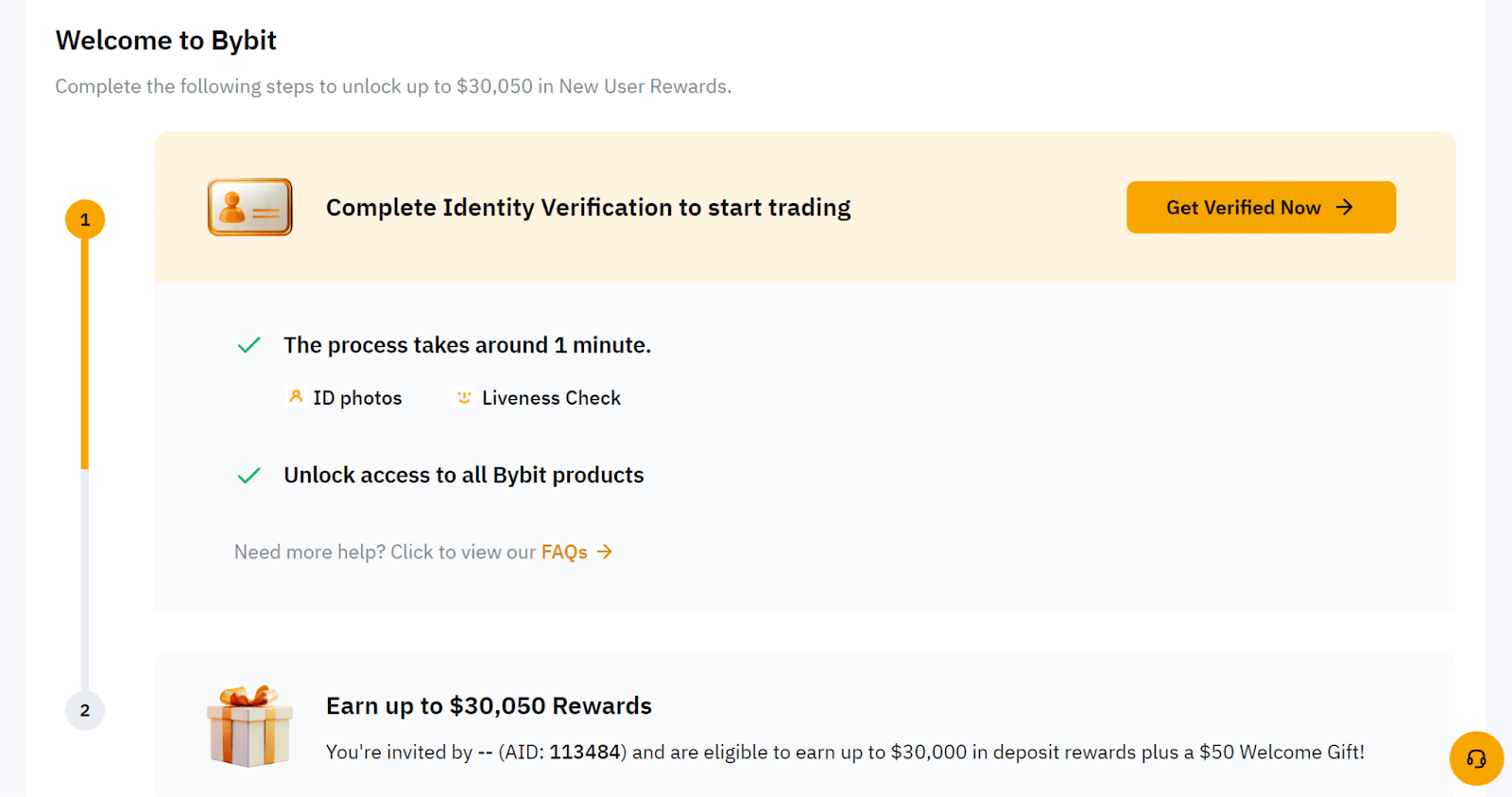Select step 2 circle in the progress track
Screen dimensions: 1512x797
click(x=85, y=711)
